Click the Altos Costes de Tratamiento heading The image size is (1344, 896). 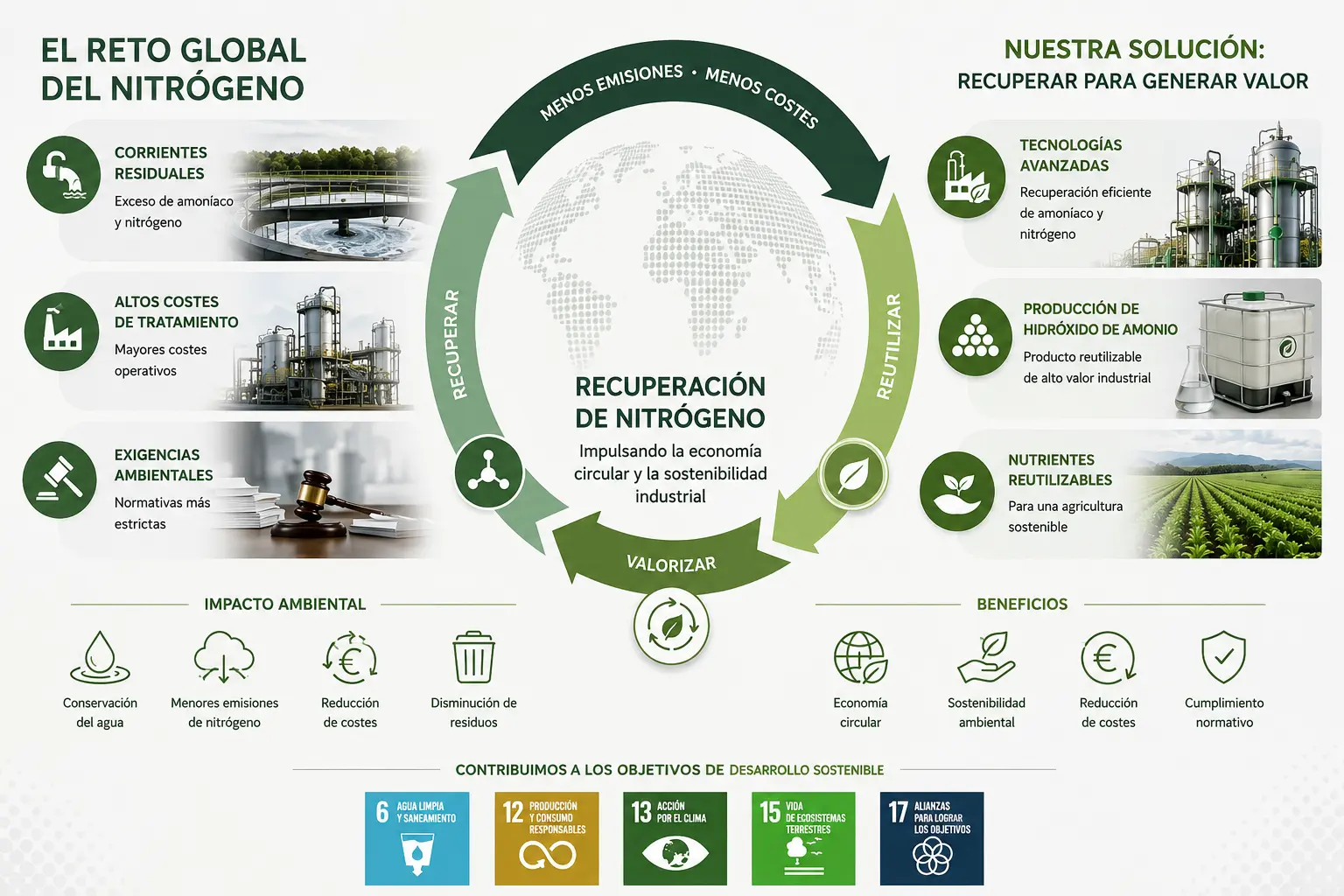click(x=176, y=311)
